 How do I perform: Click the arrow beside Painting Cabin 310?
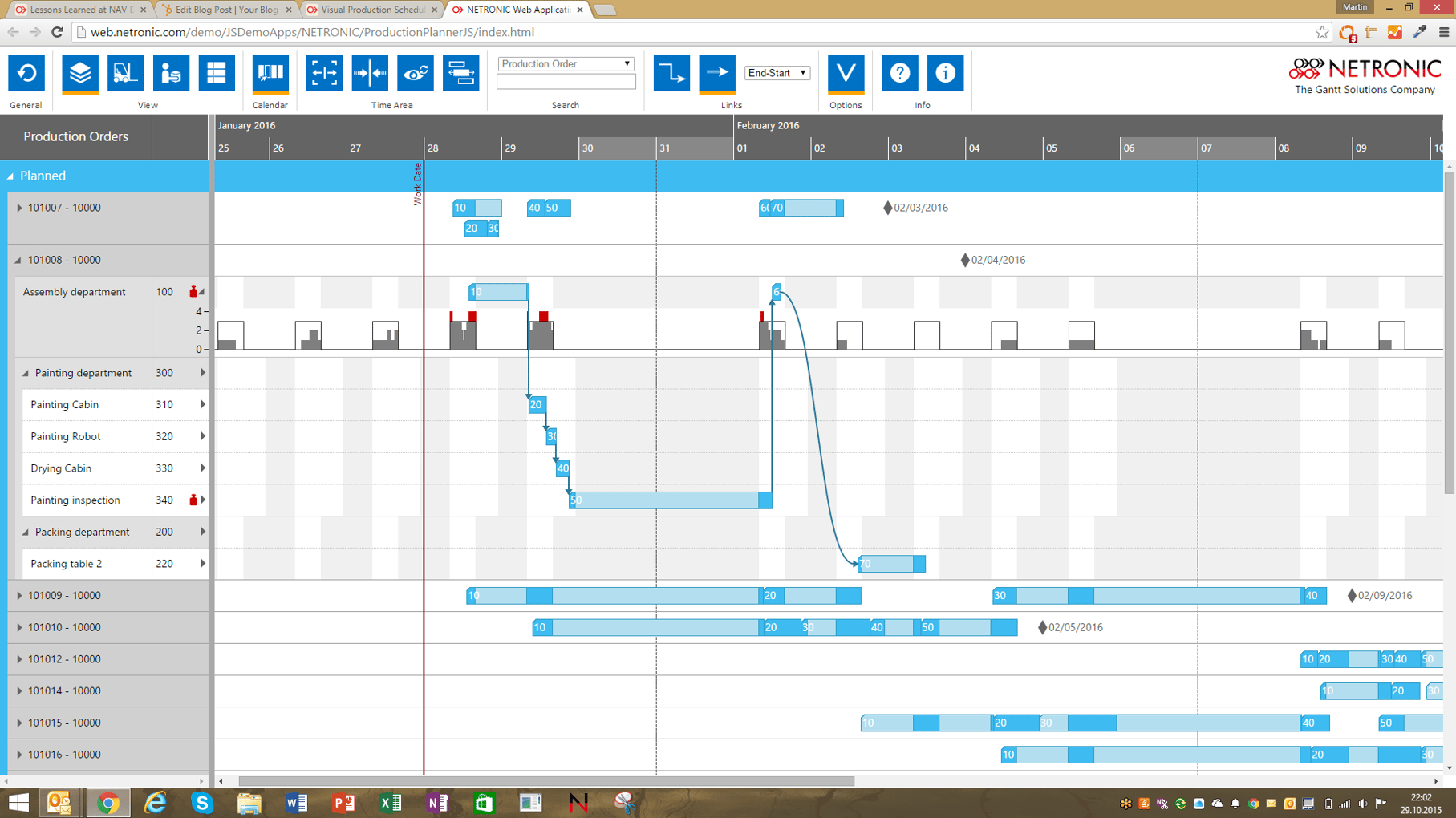203,405
